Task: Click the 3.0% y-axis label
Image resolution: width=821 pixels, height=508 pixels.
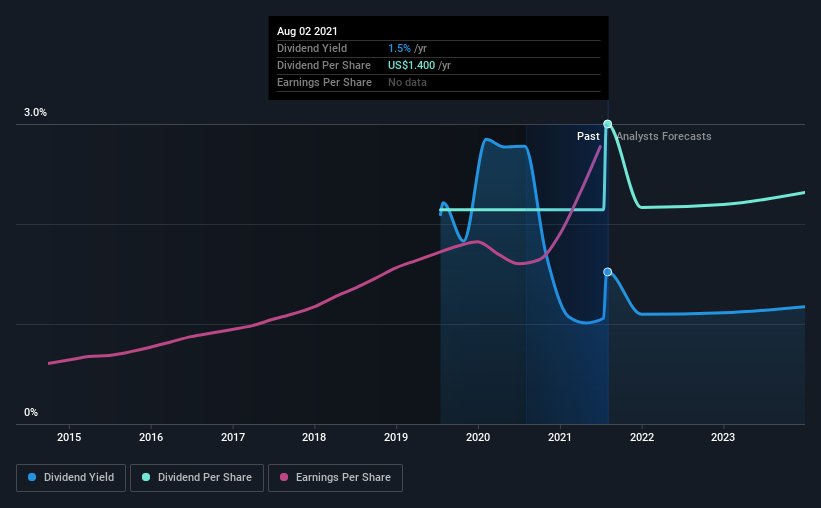Action: pos(35,112)
